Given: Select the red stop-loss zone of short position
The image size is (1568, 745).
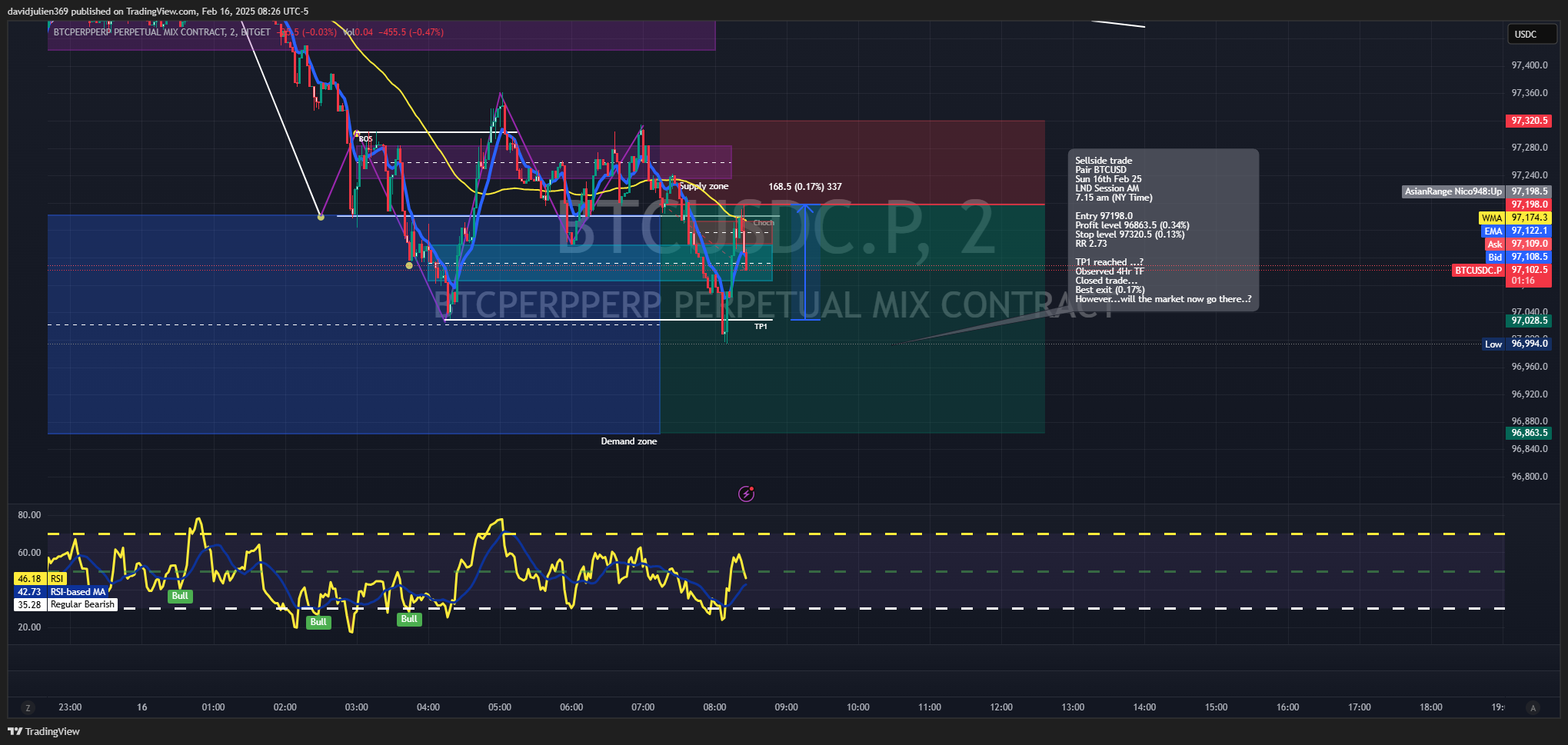Looking at the screenshot, I should [x=852, y=162].
